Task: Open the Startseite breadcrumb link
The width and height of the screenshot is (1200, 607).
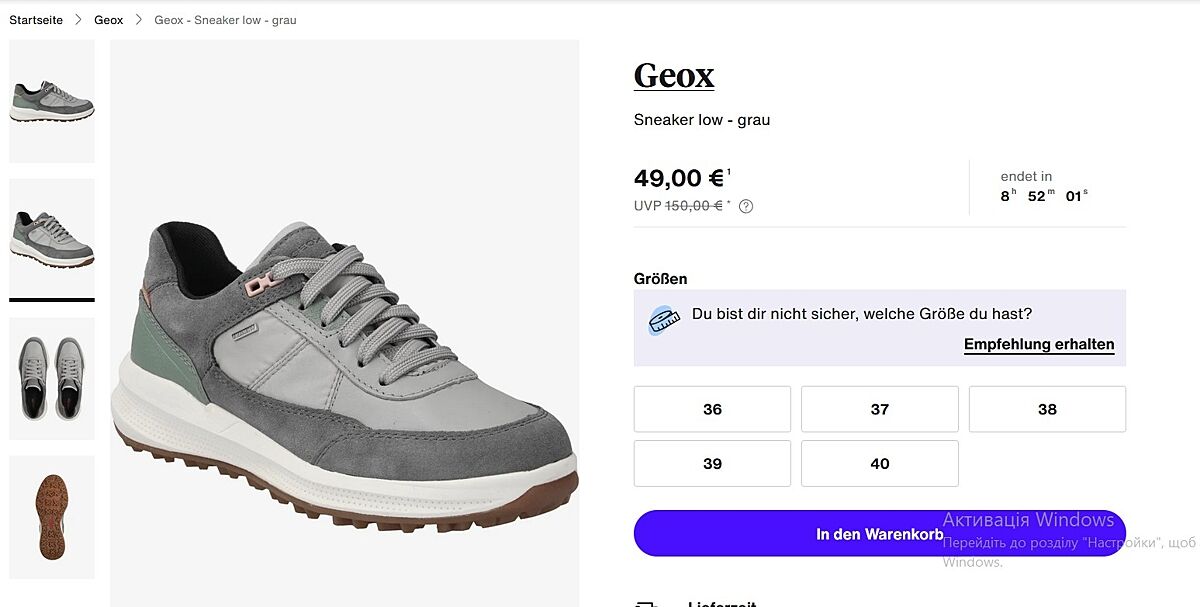Action: (x=36, y=20)
